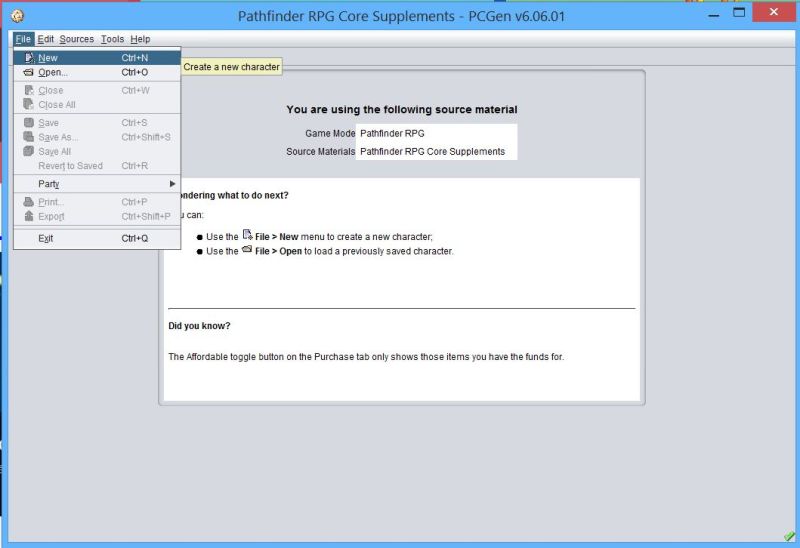Click 'You are using the following source material' heading
Image resolution: width=800 pixels, height=548 pixels.
coord(402,109)
